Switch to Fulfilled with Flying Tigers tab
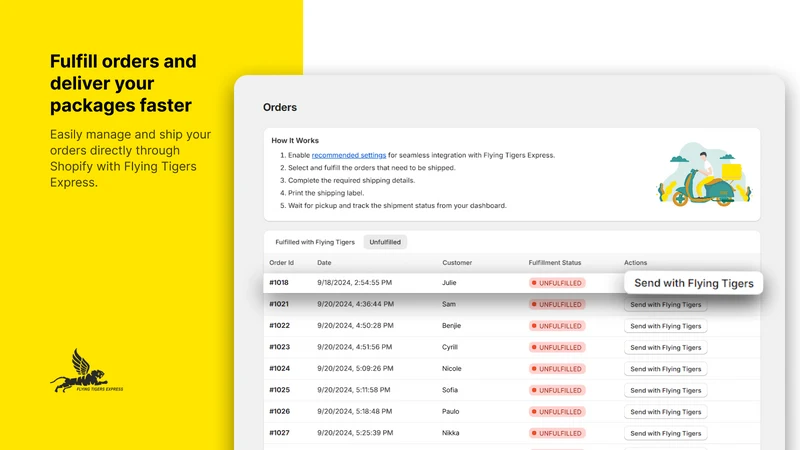 (x=315, y=242)
